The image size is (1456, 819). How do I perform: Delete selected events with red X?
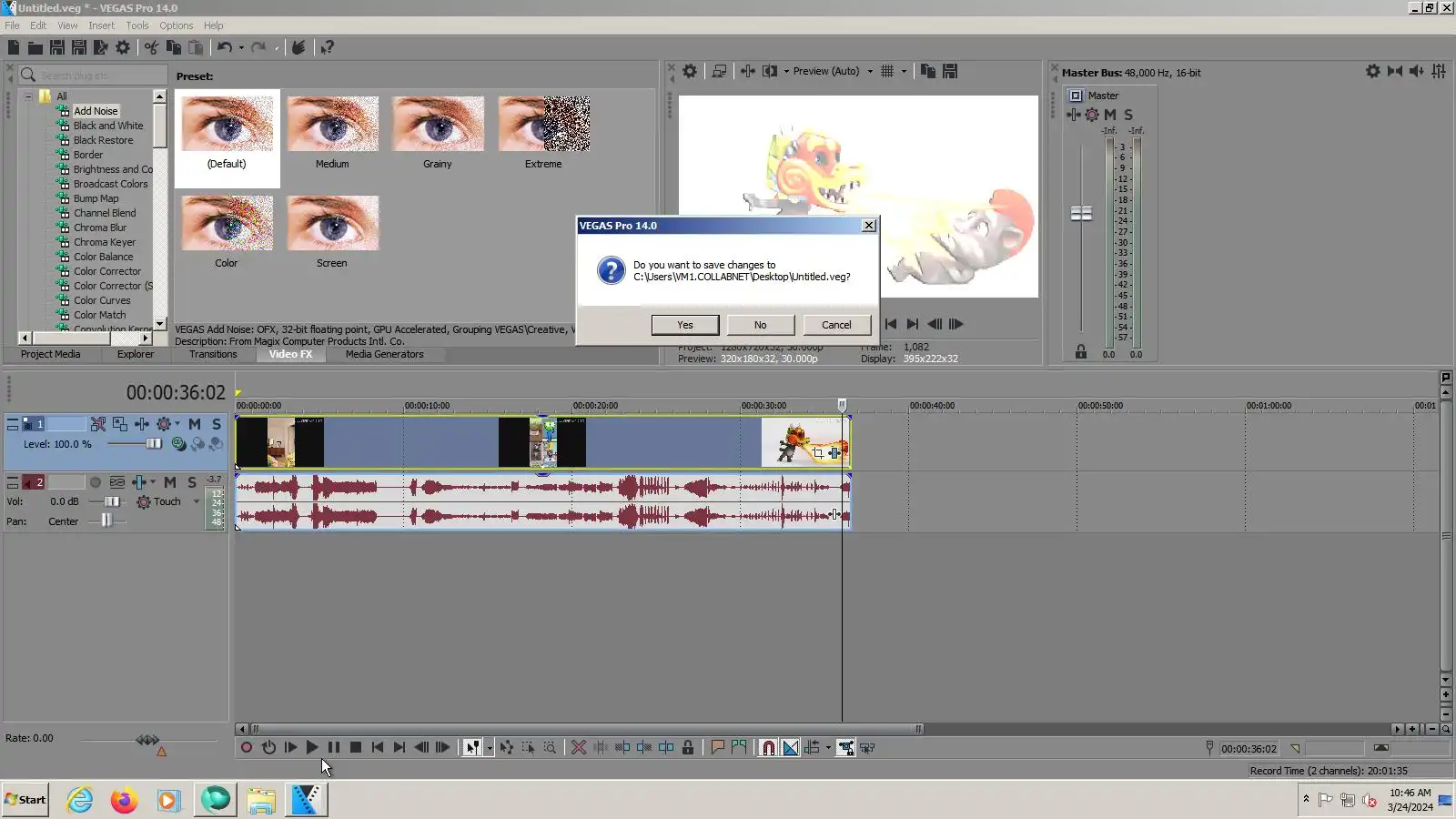tap(579, 748)
